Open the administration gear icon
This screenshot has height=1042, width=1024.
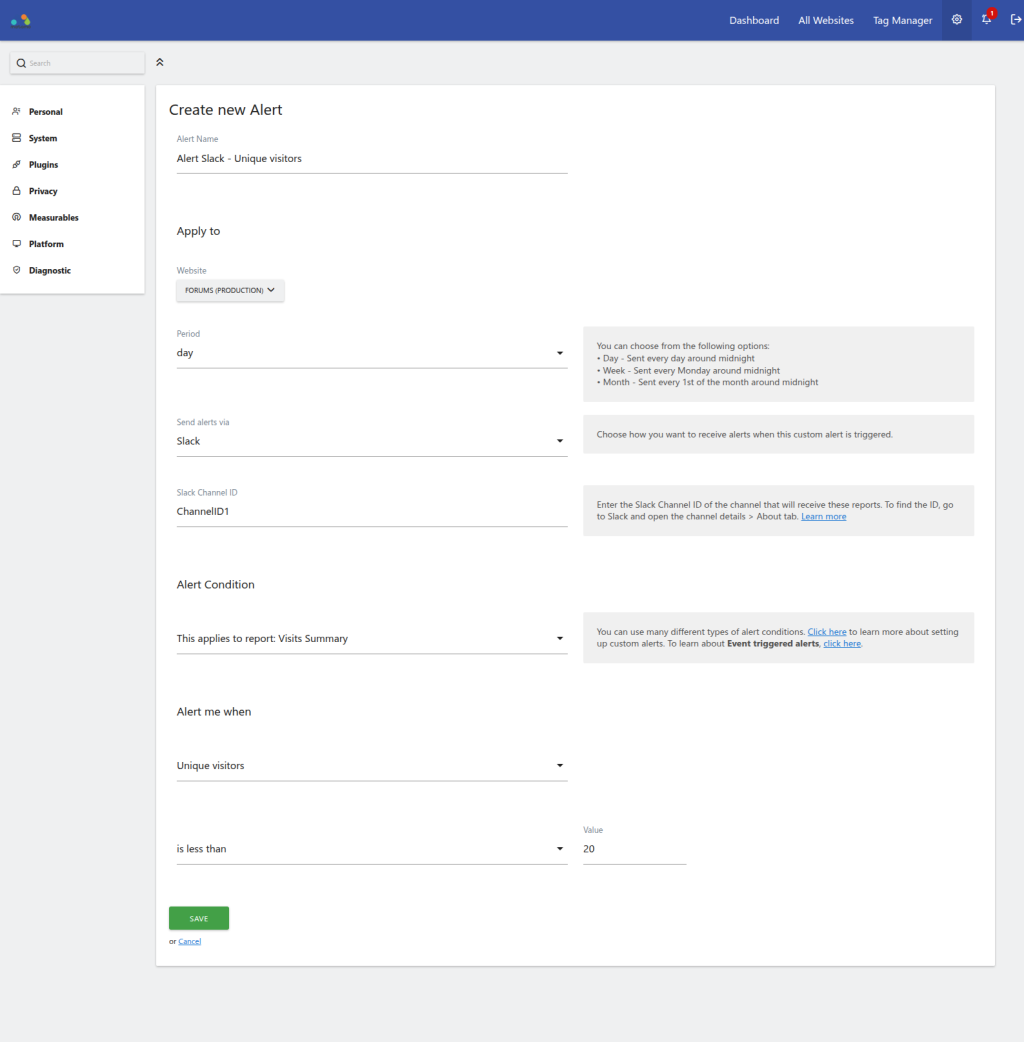(x=956, y=20)
